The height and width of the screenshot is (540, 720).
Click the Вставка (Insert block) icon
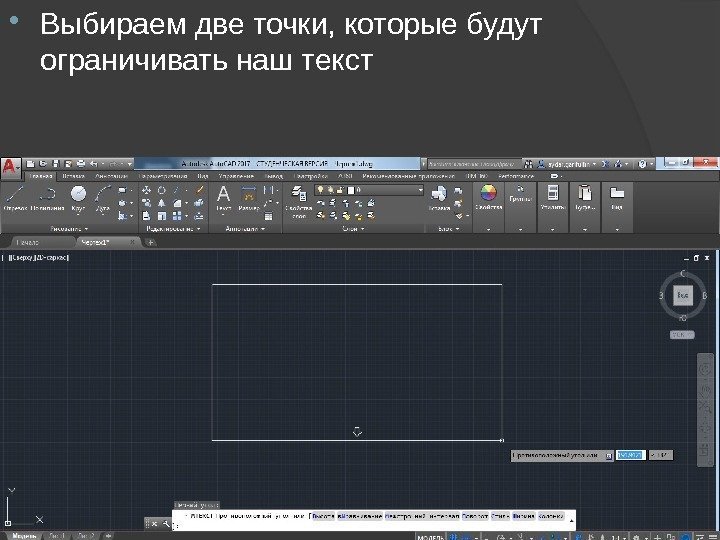(439, 198)
